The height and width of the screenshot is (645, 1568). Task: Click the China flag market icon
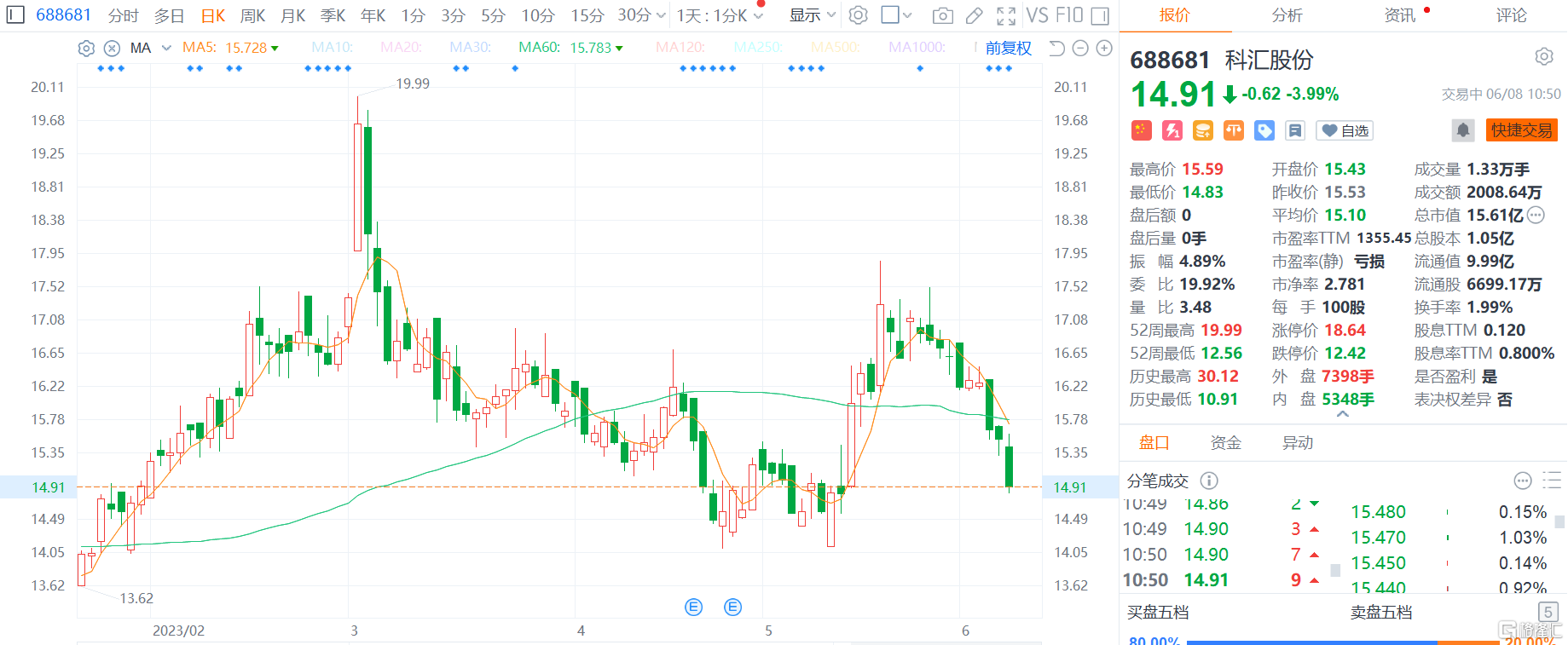(1142, 130)
